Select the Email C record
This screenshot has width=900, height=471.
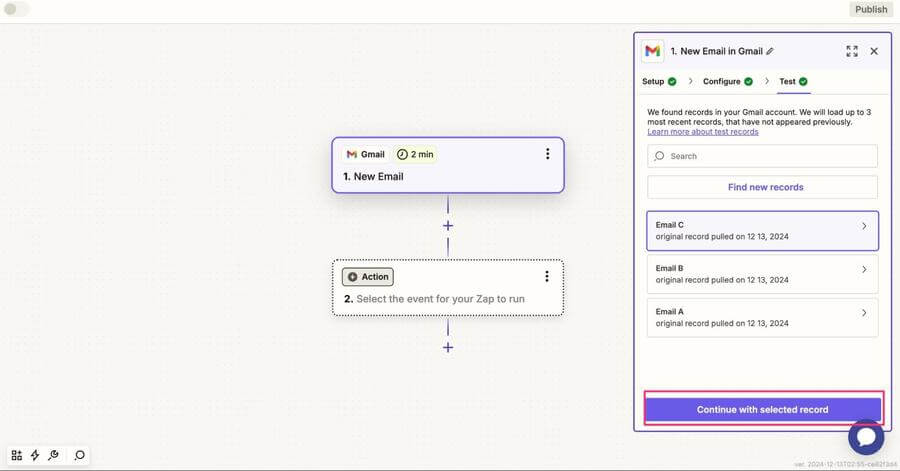coord(762,231)
